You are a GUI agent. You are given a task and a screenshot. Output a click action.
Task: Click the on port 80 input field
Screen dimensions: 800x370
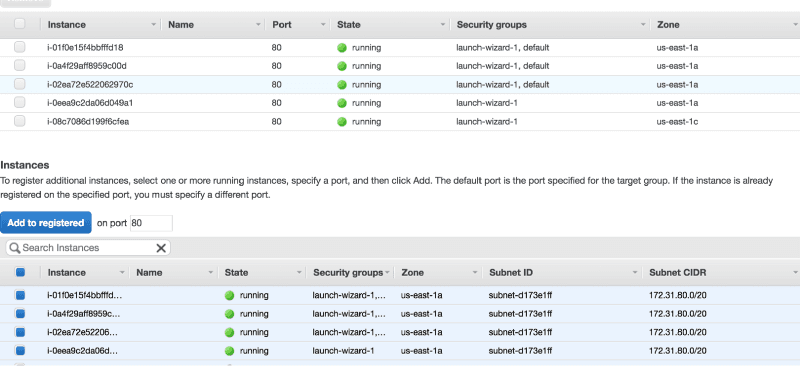pos(151,223)
